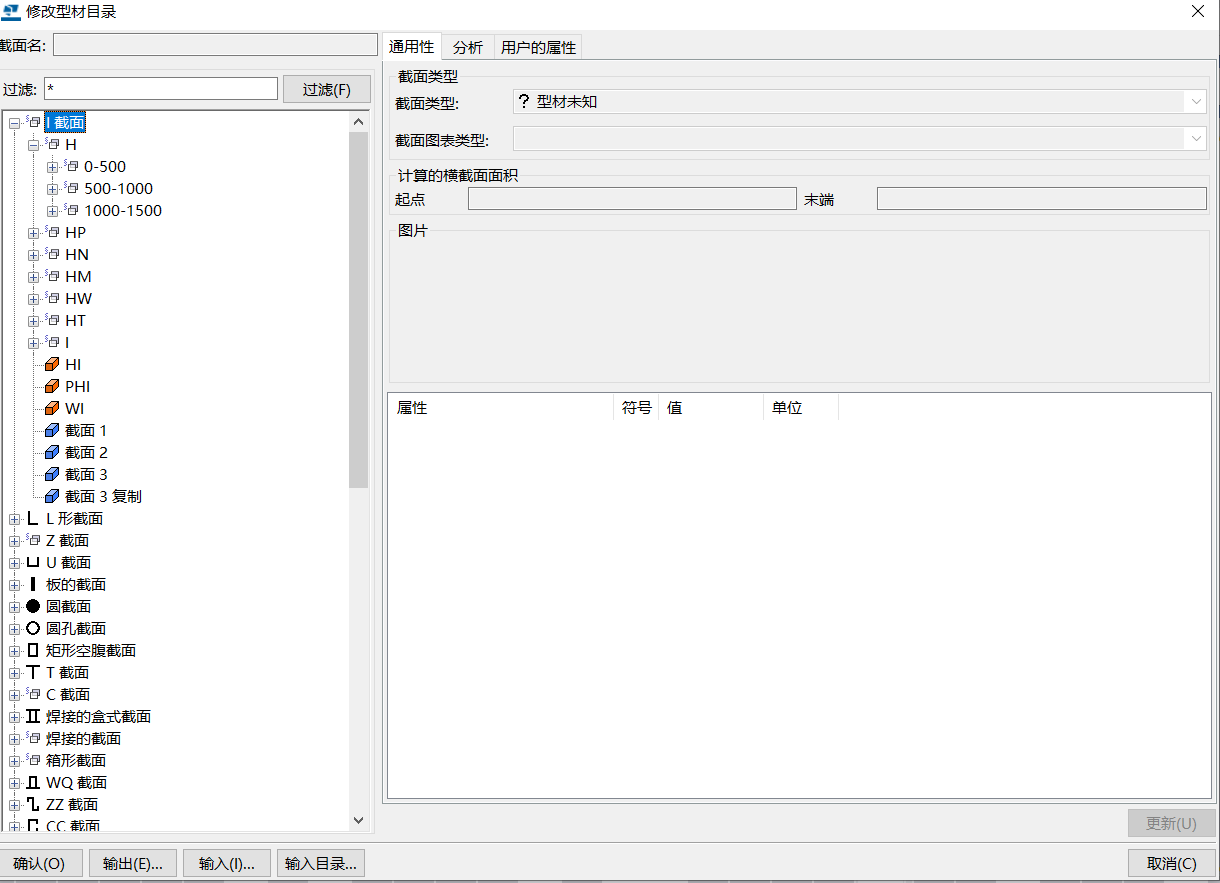Click the icon next to the HP folder

[x=52, y=232]
